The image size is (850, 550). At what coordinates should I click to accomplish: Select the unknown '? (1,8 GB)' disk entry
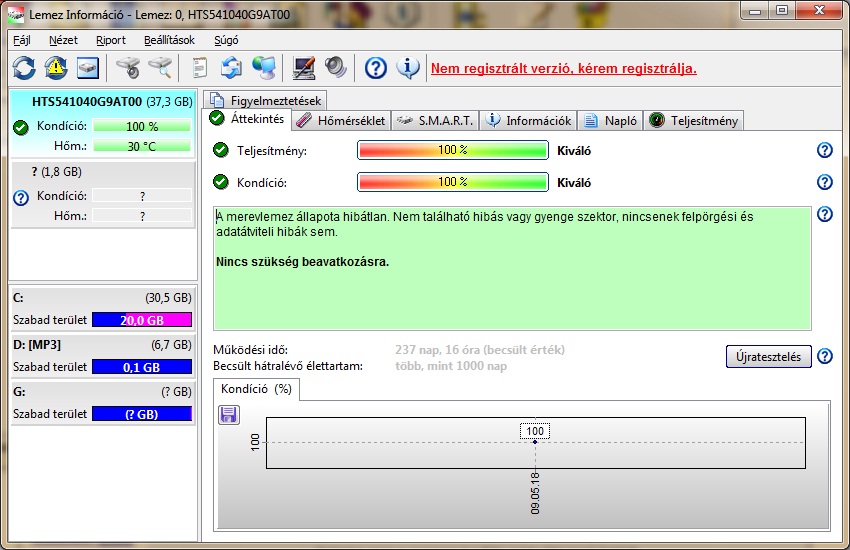click(103, 194)
